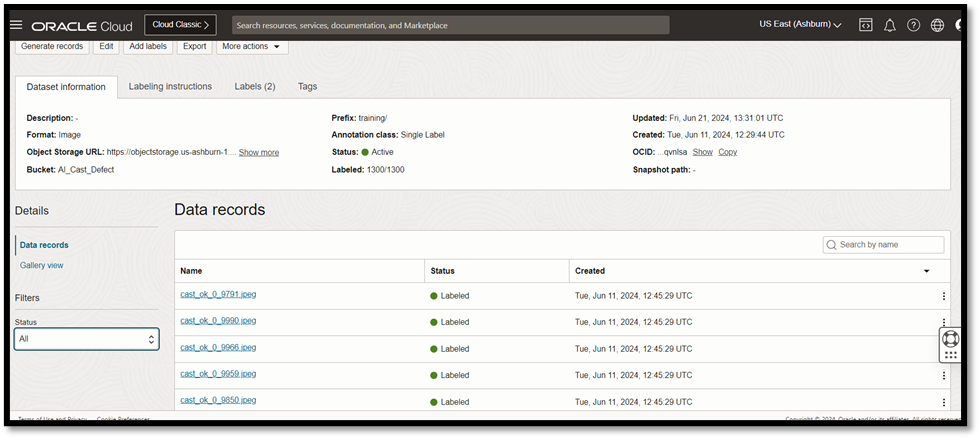
Task: Open the Cloud Shell developer tools icon
Action: [865, 25]
